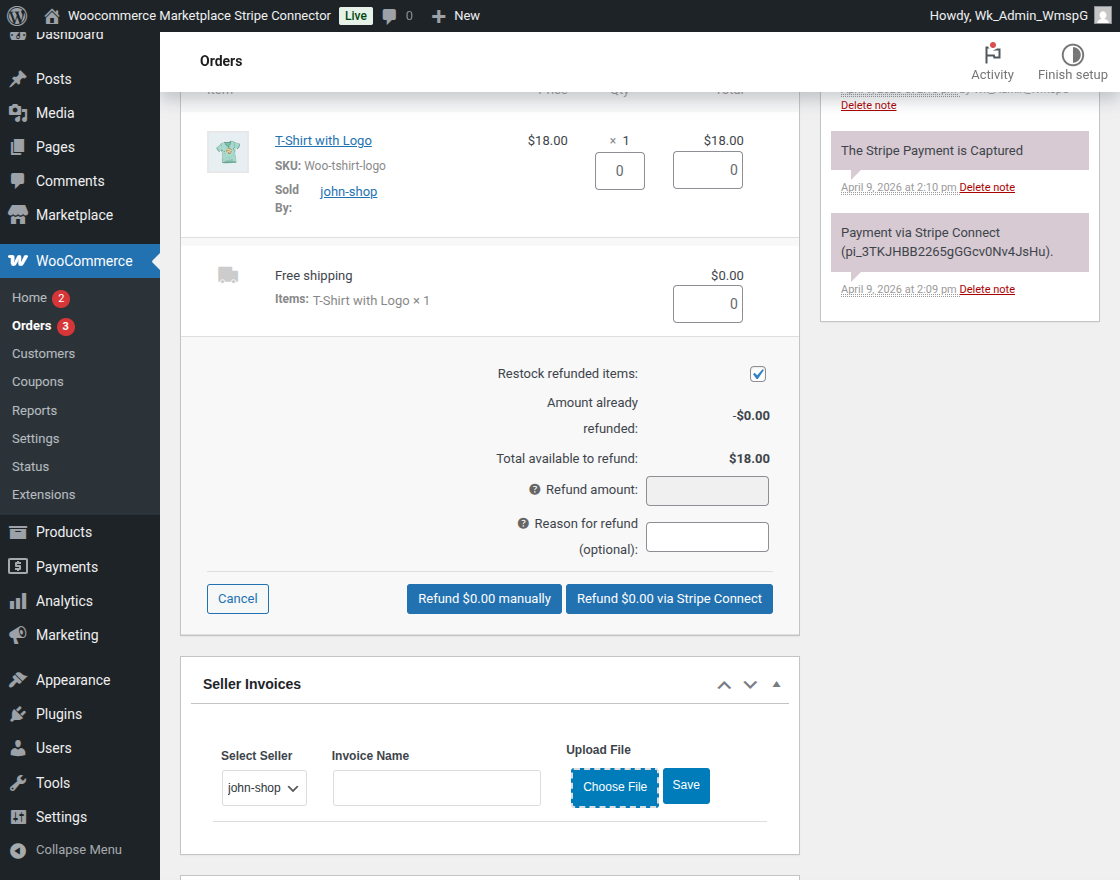This screenshot has height=880, width=1120.
Task: Click the Marketing megaphone icon
Action: pyautogui.click(x=20, y=634)
